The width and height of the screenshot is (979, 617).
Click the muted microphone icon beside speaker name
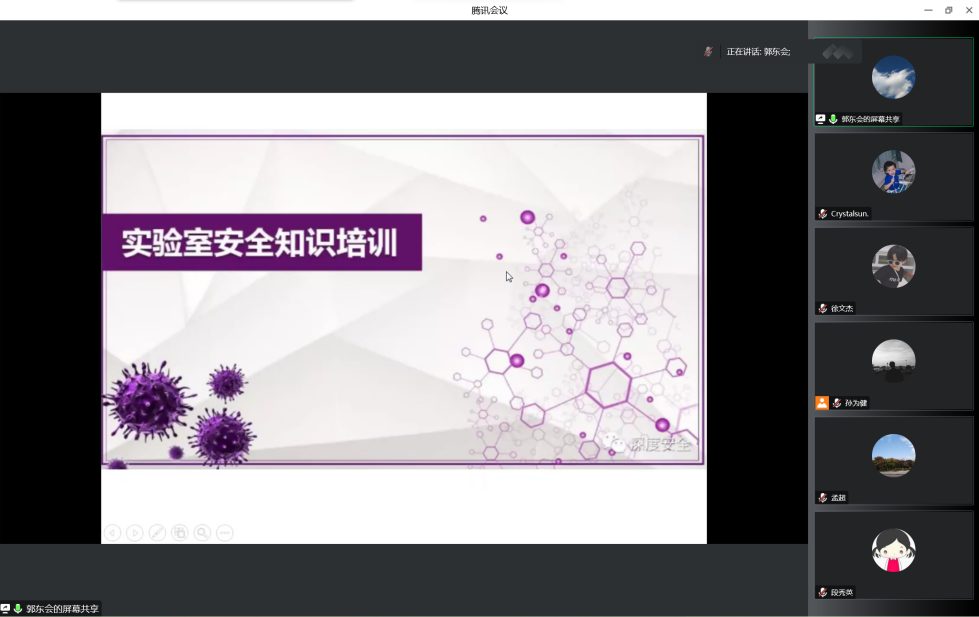point(708,51)
